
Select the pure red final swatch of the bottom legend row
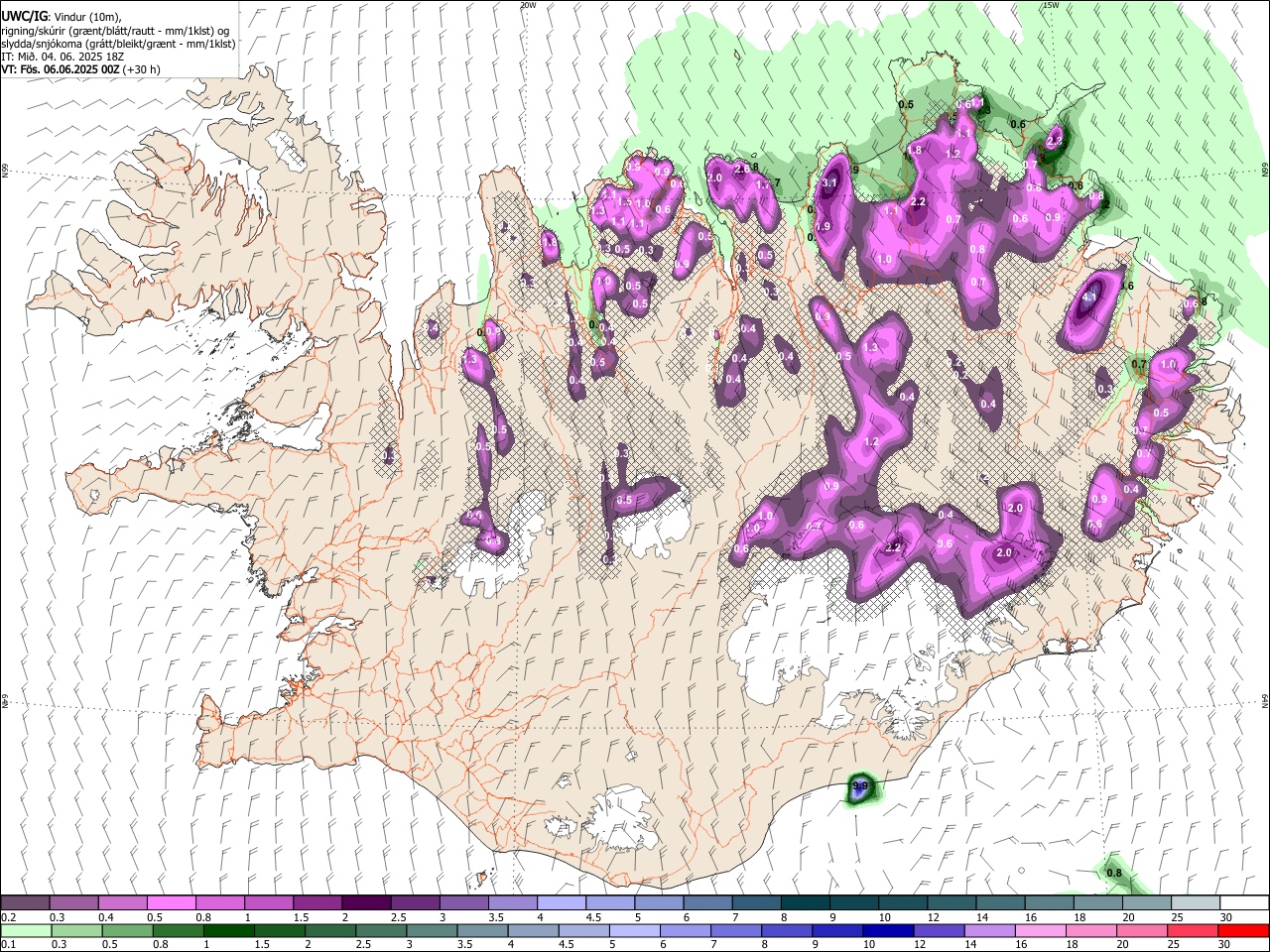point(1243,930)
